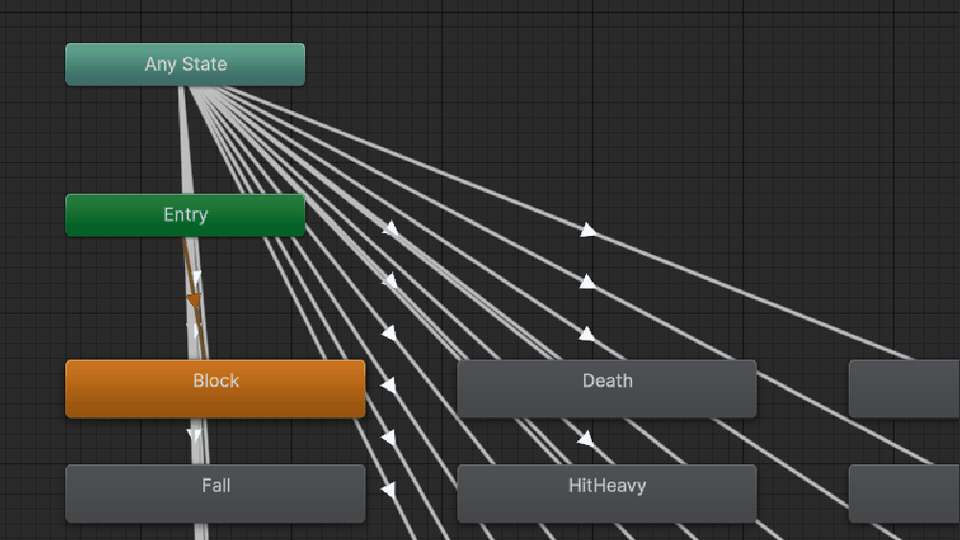This screenshot has height=540, width=960.
Task: Pick the middle of three arrows stacked above Death
Action: (x=587, y=282)
